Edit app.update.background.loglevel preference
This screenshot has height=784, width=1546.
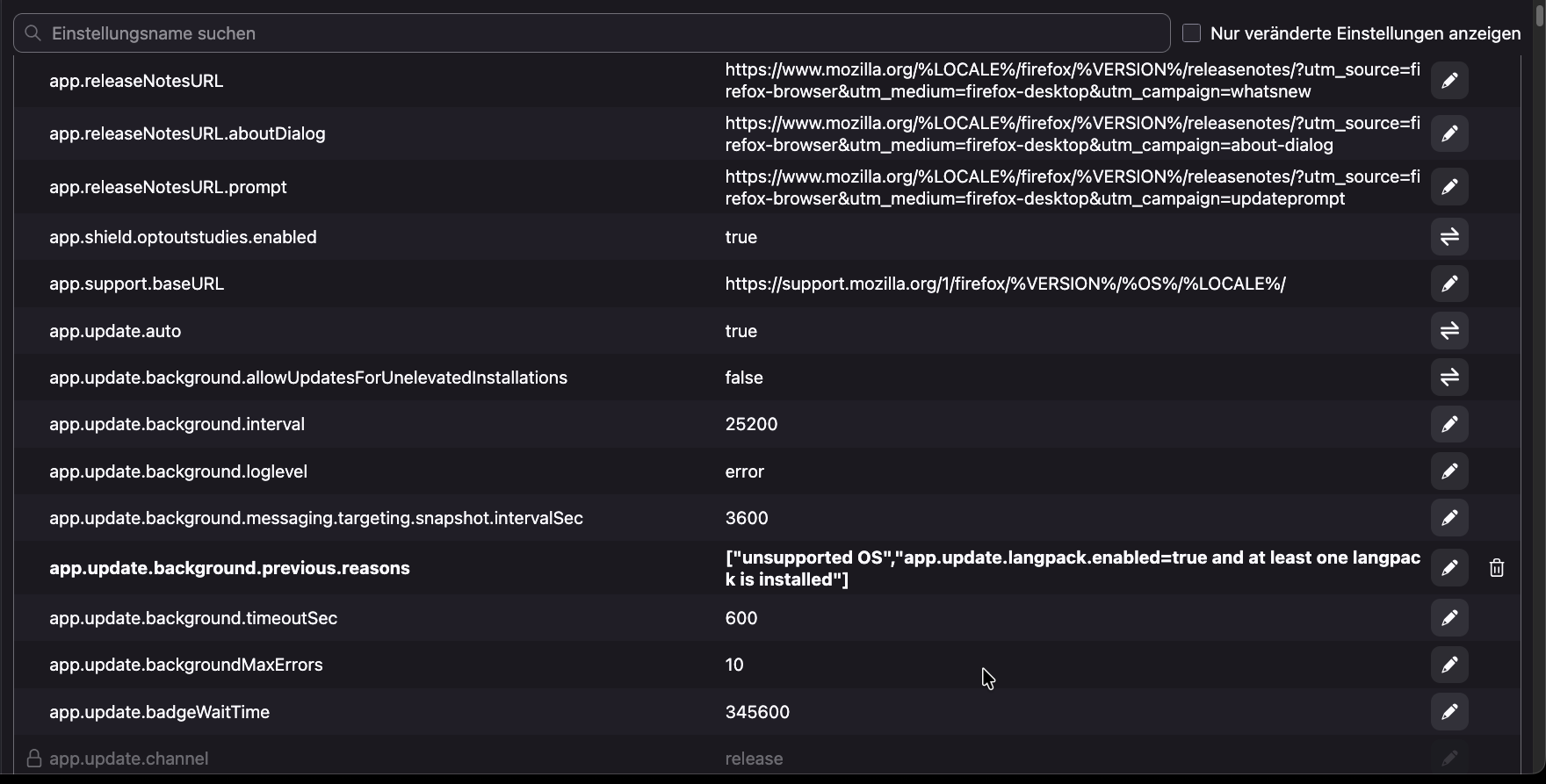pyautogui.click(x=1449, y=471)
